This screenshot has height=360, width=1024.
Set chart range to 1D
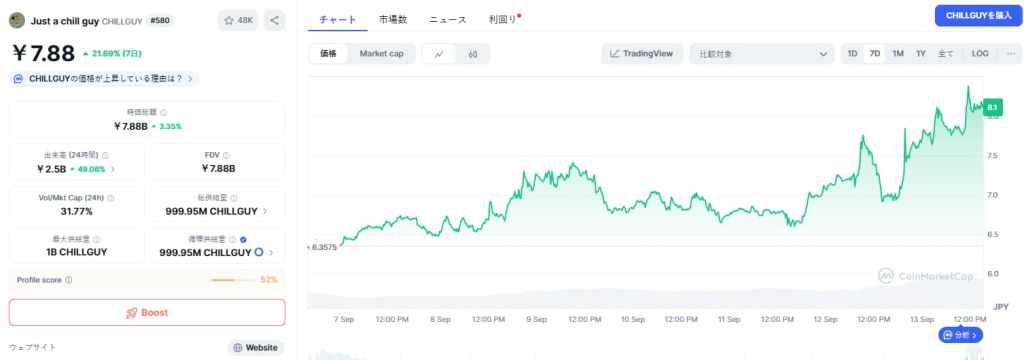[x=852, y=54]
